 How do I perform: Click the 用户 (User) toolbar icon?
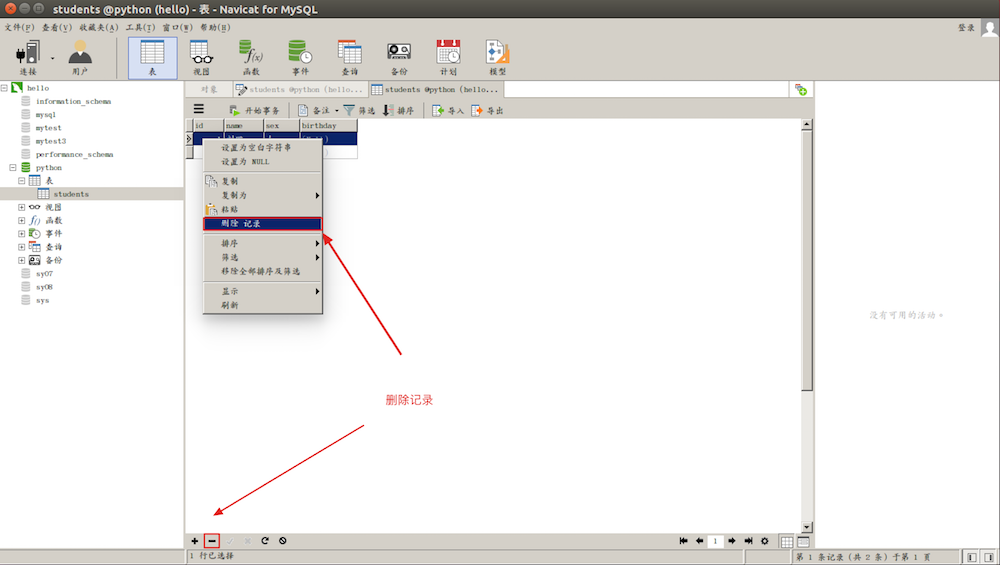click(x=80, y=57)
